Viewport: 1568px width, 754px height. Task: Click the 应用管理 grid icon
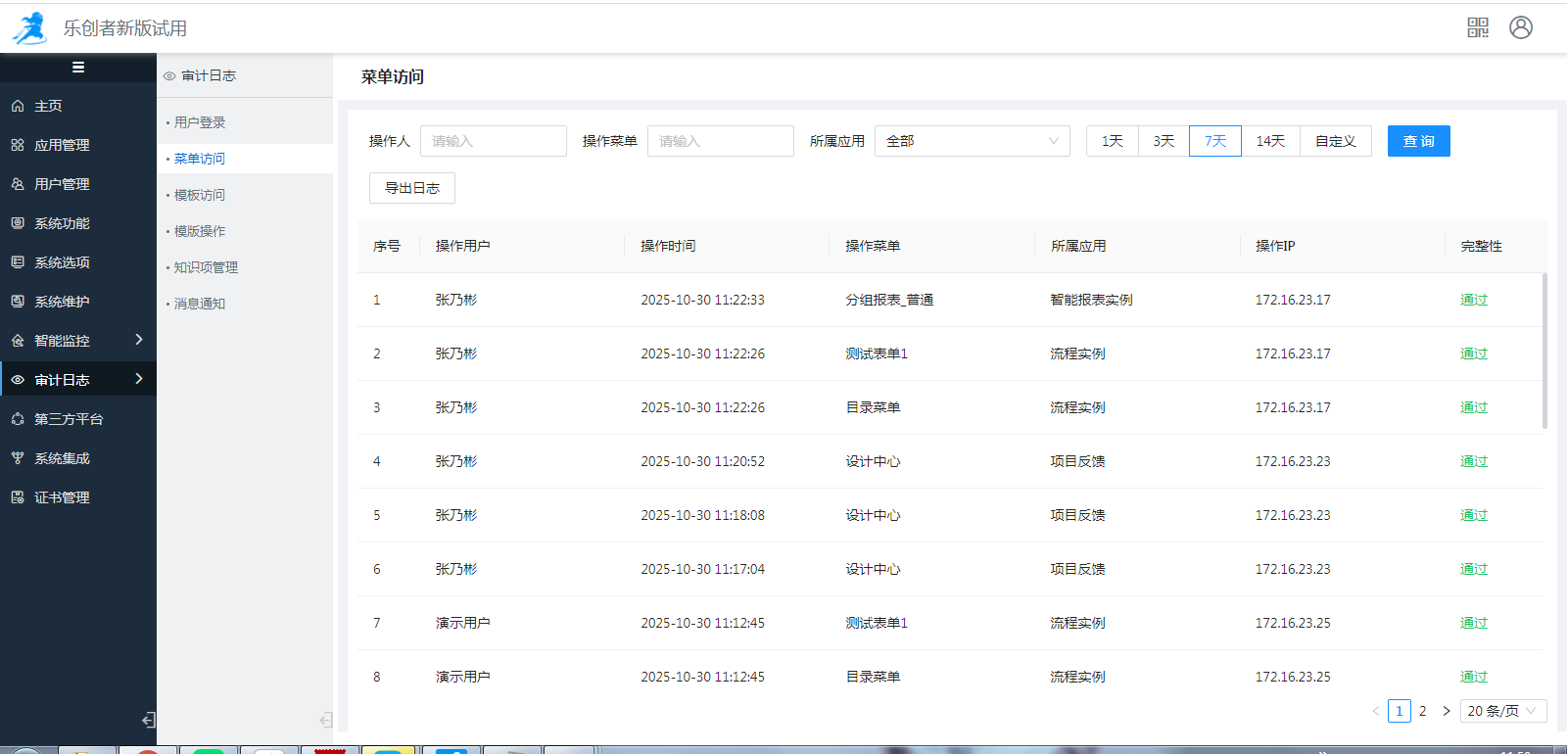click(18, 145)
